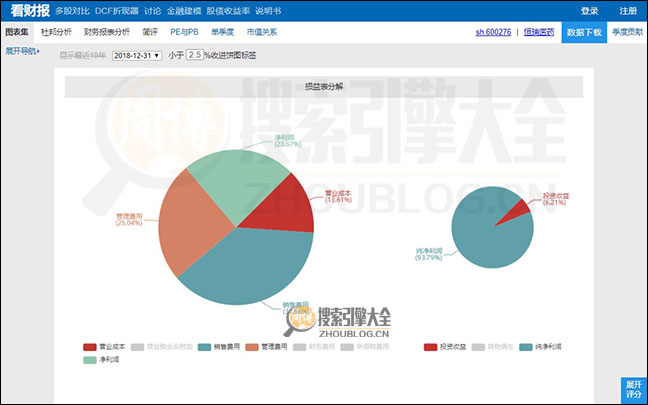This screenshot has height=405, width=648.
Task: Open the PE与PB tab
Action: 184,32
